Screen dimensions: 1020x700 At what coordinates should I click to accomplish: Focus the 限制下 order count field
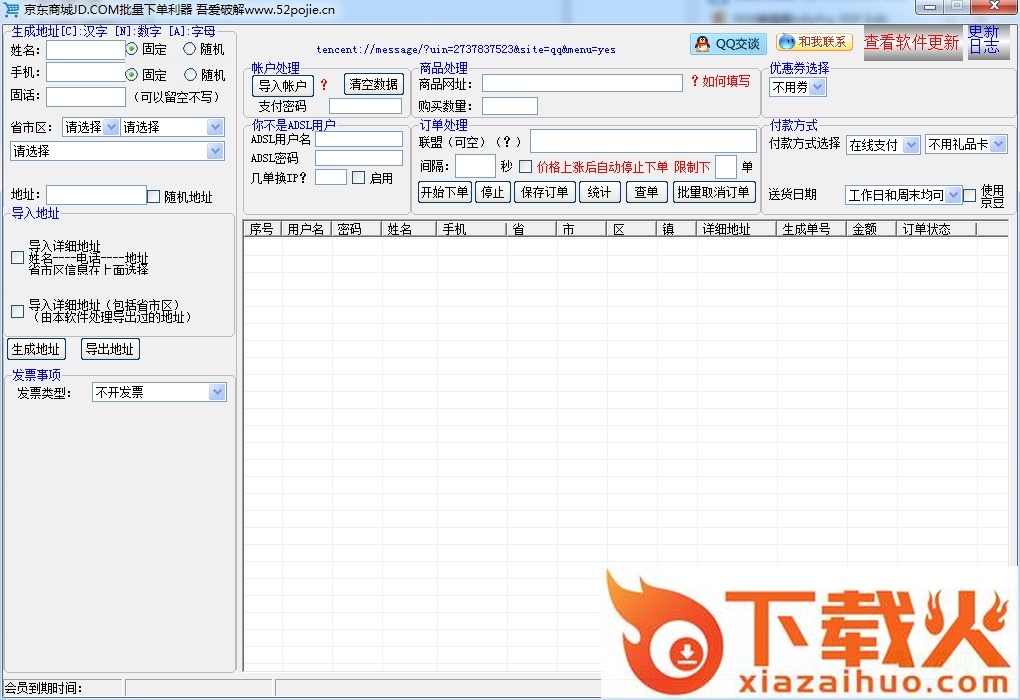[726, 167]
